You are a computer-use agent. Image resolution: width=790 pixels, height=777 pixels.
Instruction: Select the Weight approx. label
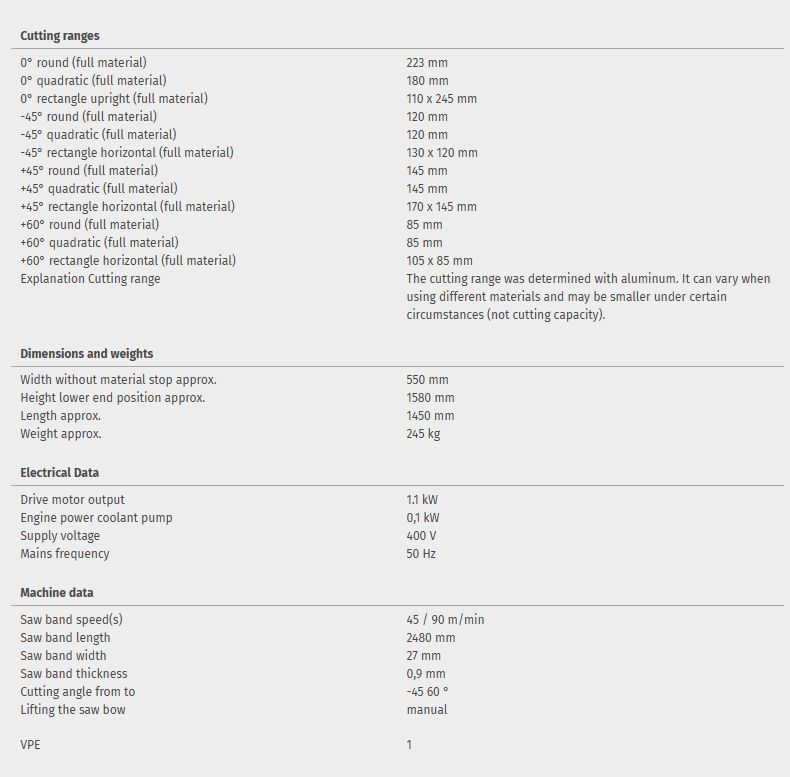[x=61, y=434]
